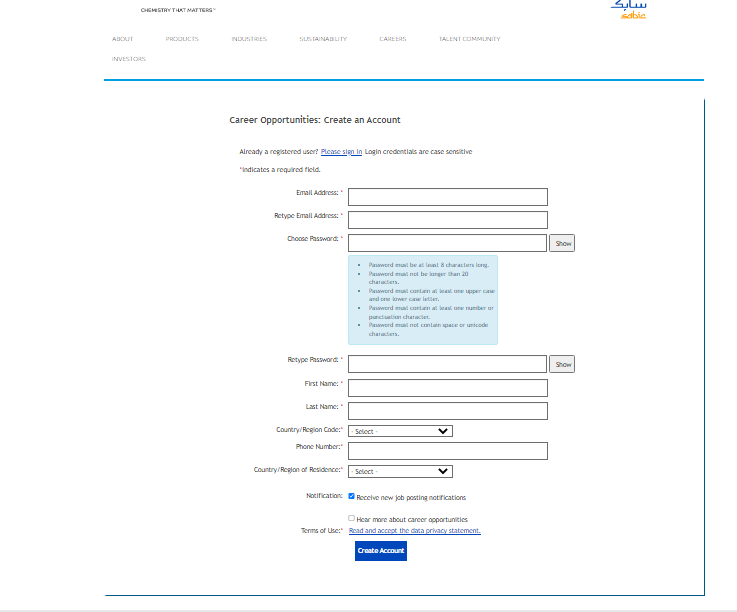The image size is (737, 612).
Task: Follow the 'Please sign in' link
Action: point(341,152)
